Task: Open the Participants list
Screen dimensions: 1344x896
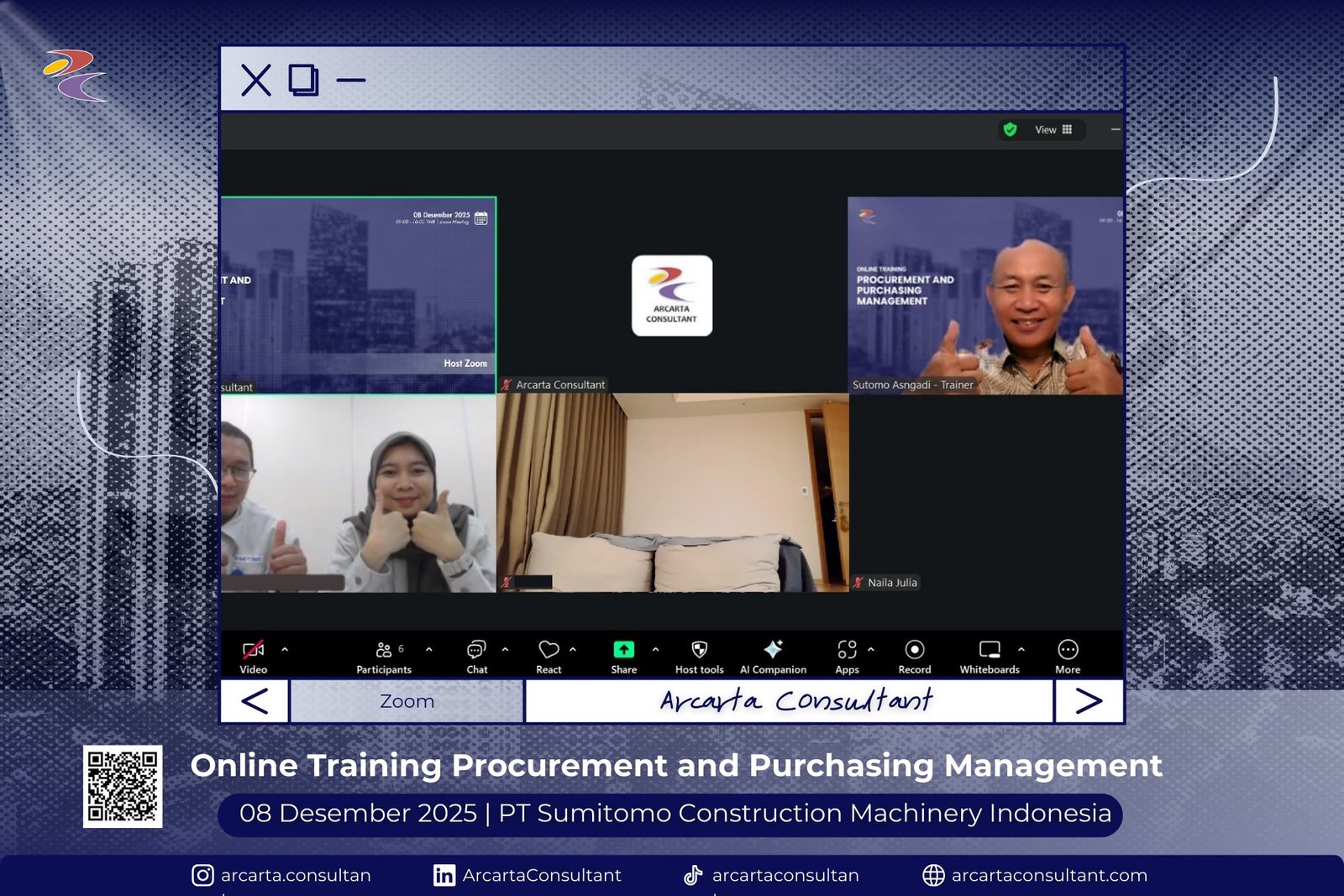Action: 384,651
